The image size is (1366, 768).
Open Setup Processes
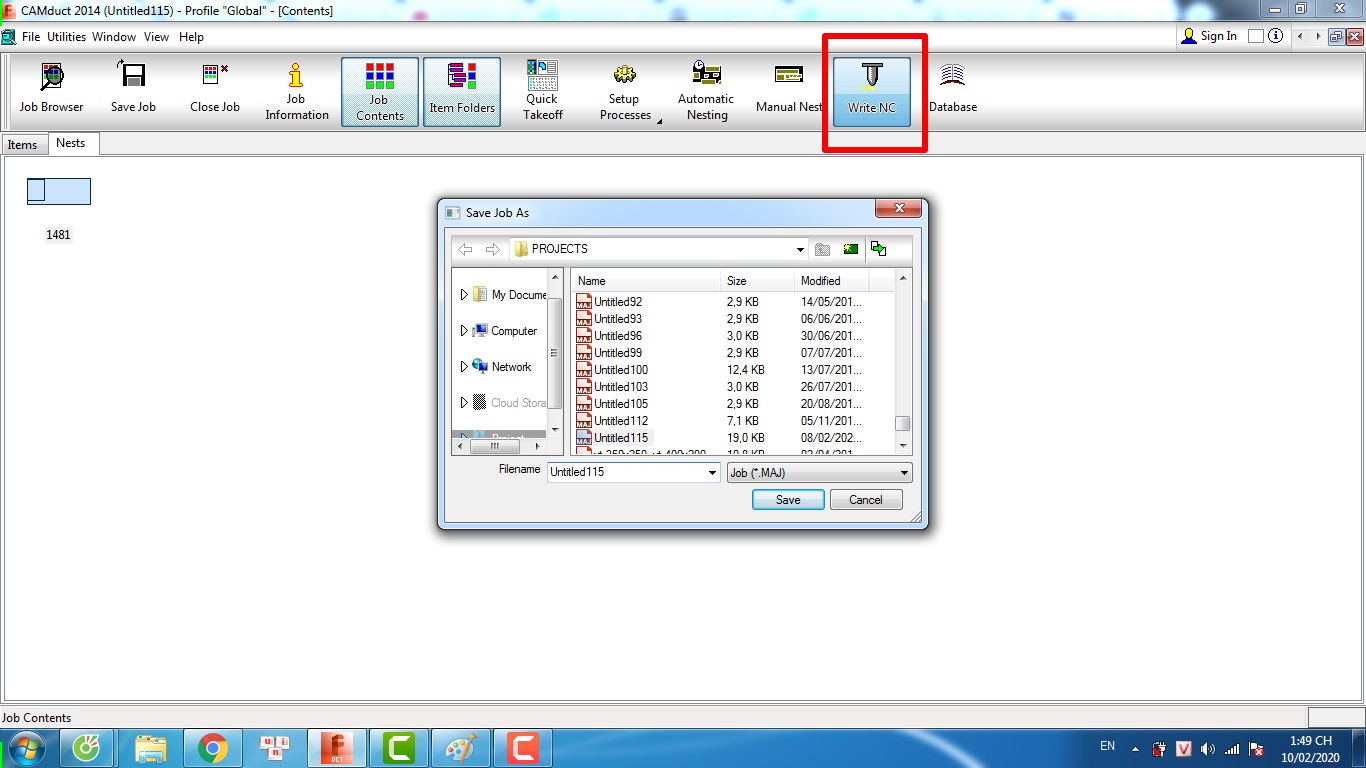624,90
